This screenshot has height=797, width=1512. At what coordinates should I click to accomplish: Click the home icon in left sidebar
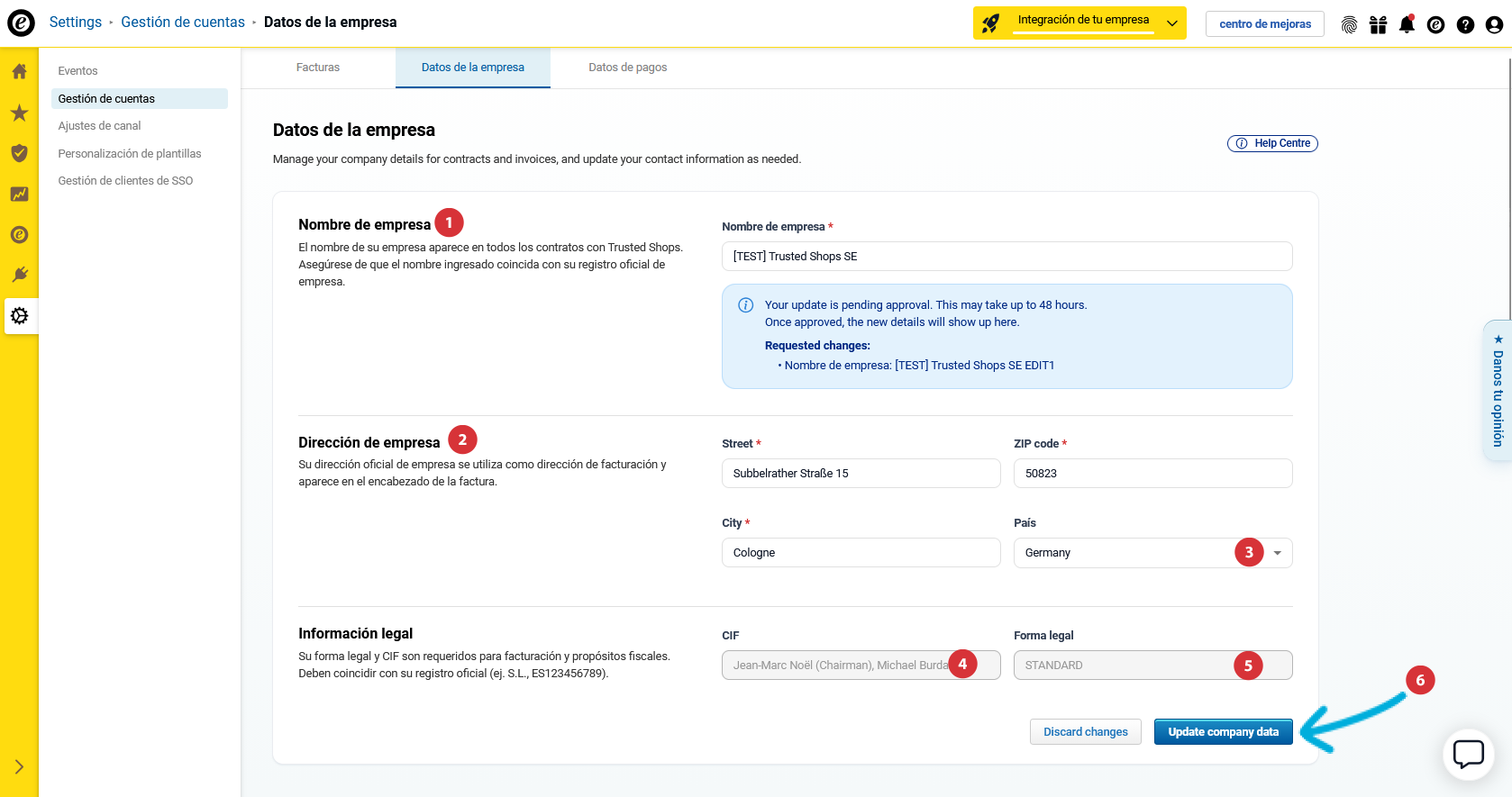pos(19,71)
